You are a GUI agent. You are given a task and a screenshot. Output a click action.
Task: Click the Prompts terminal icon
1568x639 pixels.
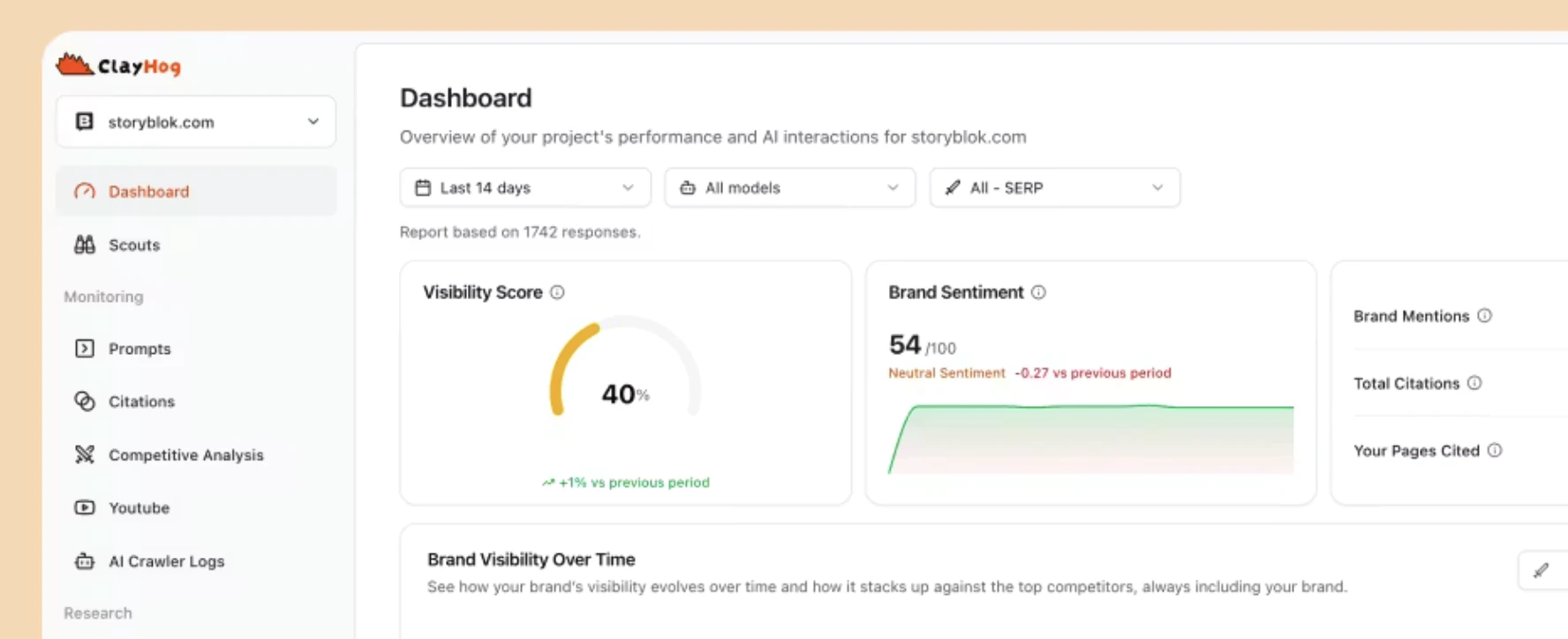tap(85, 349)
